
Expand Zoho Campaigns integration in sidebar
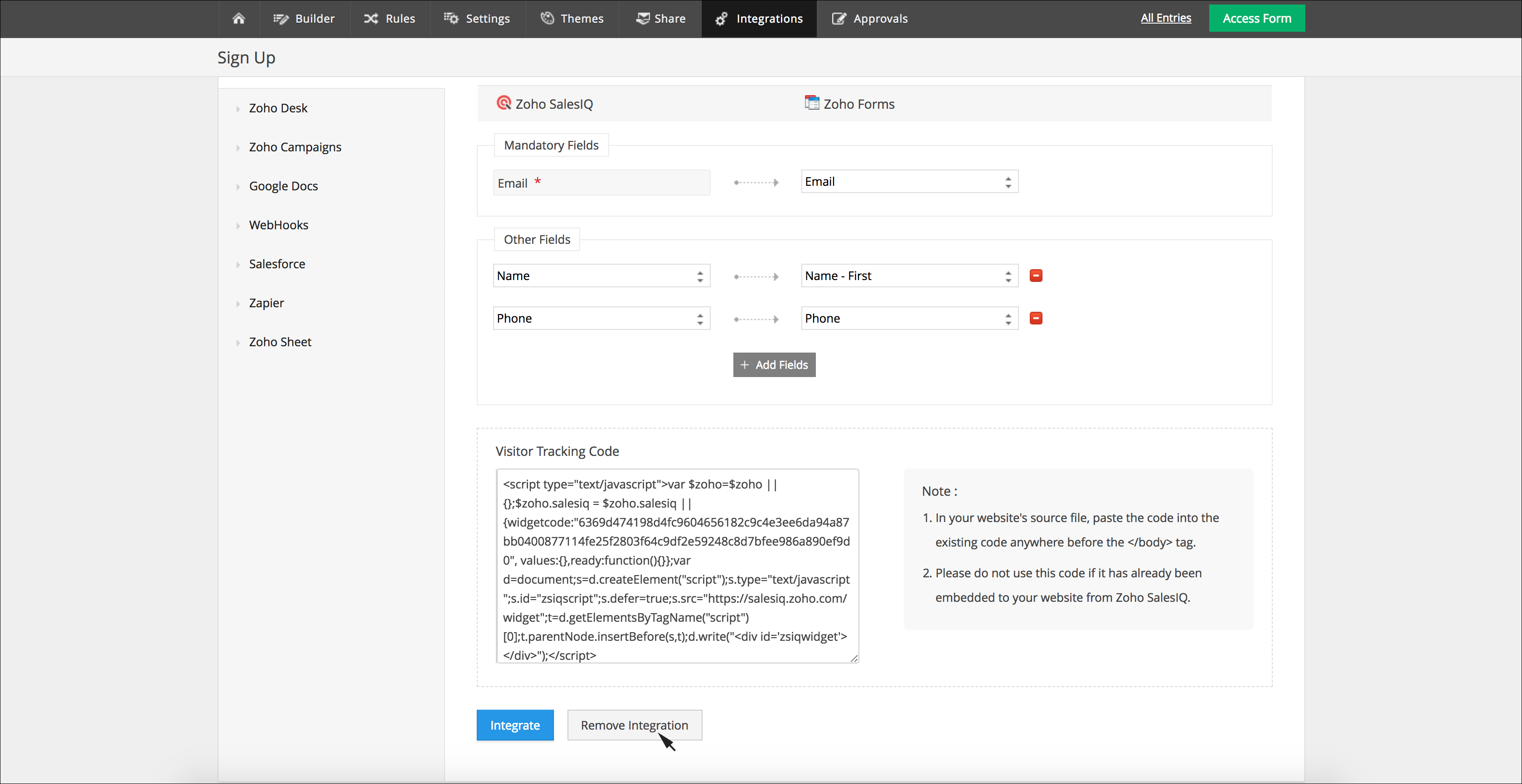click(295, 147)
